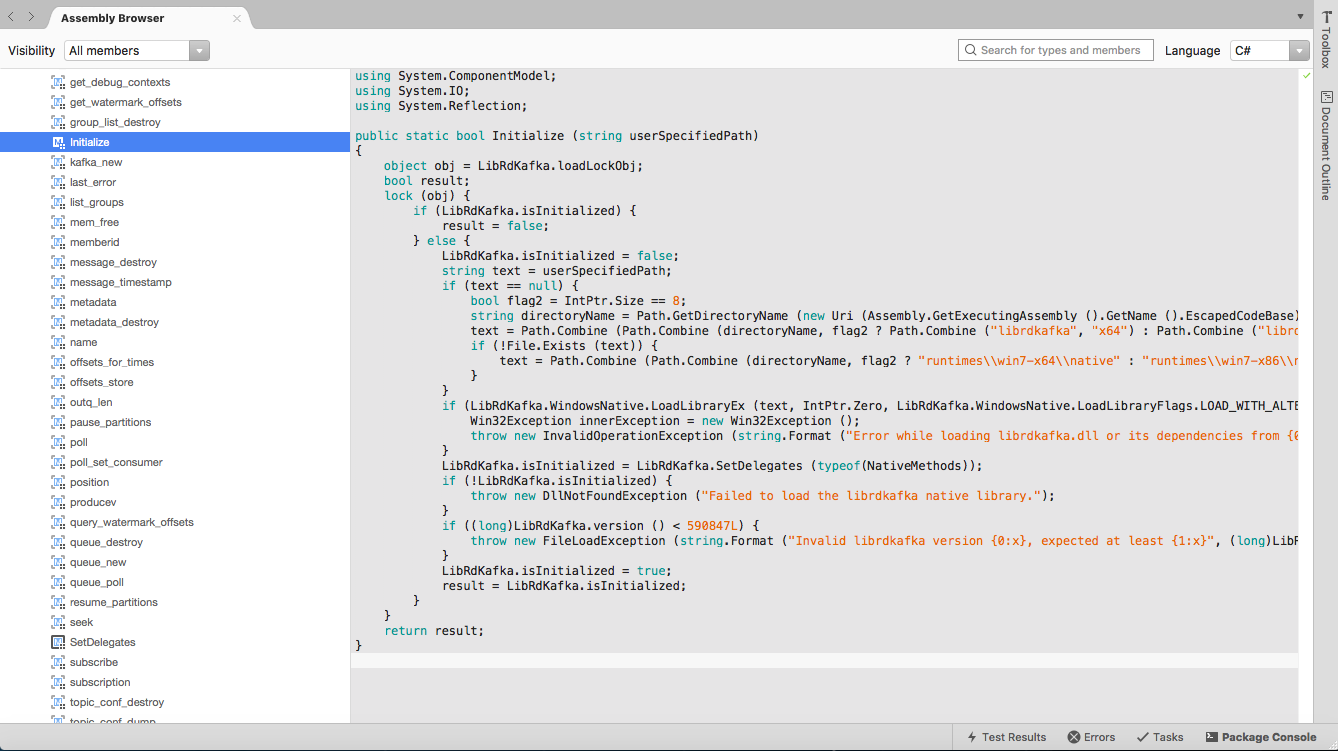The height and width of the screenshot is (751, 1338).
Task: Click the private method icon beside SetDelegates
Action: tap(58, 642)
